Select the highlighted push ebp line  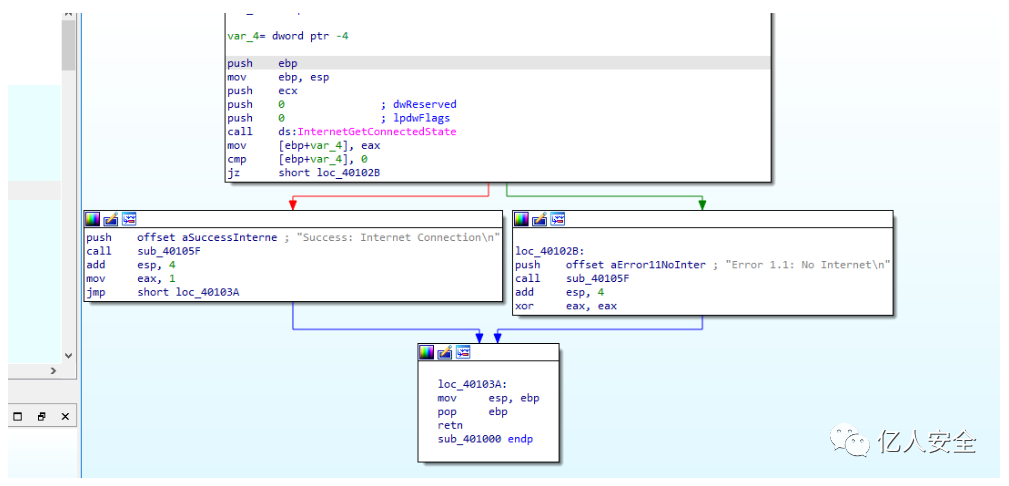click(498, 63)
